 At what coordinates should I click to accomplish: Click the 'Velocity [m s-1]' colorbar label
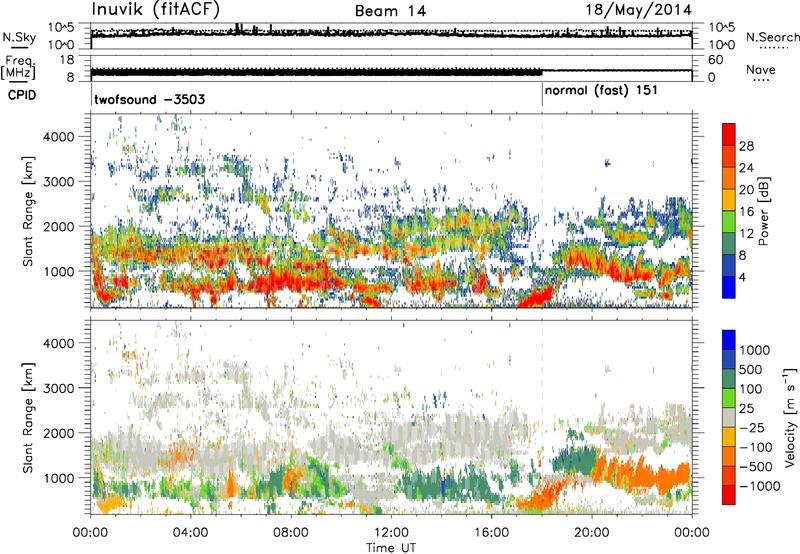click(x=790, y=417)
